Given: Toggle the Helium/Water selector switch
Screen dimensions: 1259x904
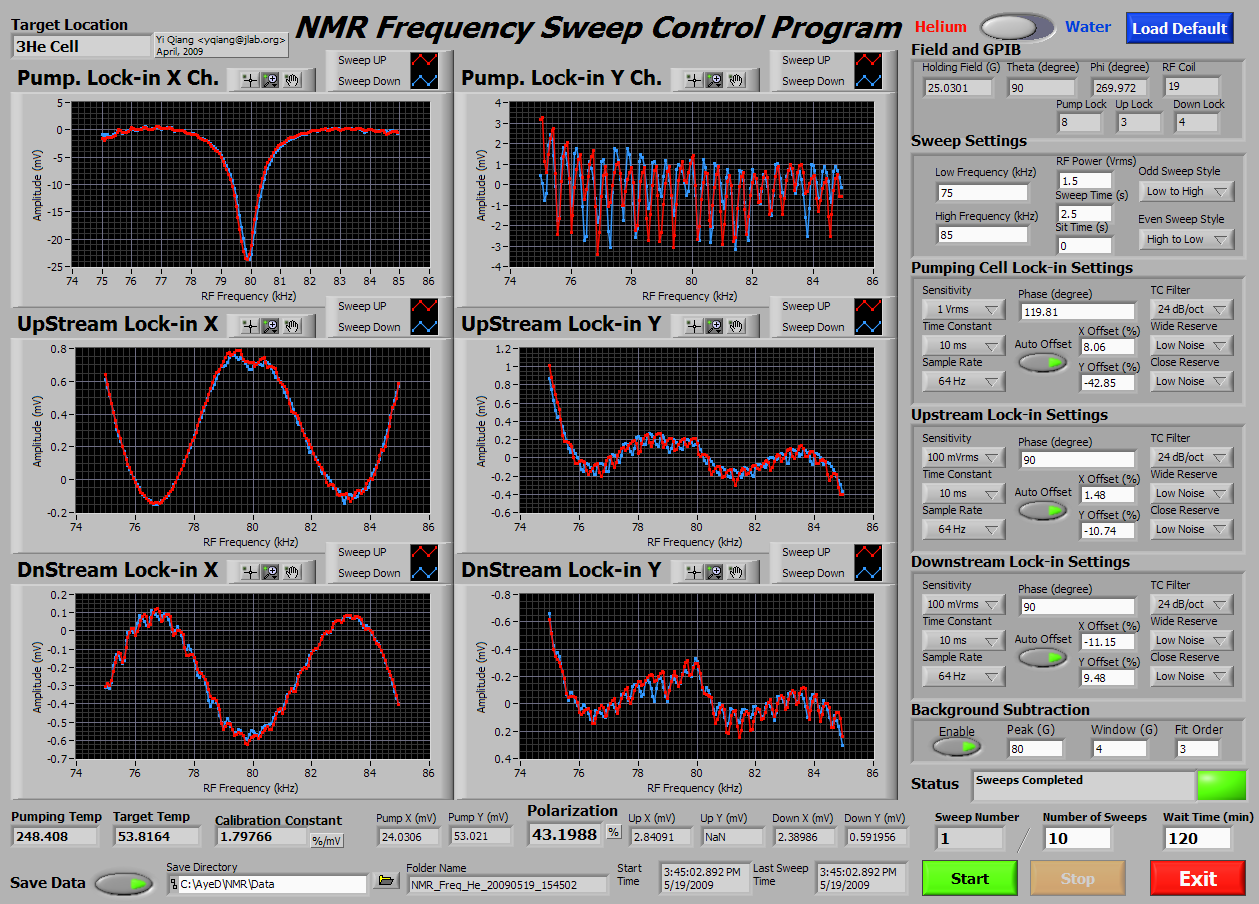Looking at the screenshot, I should pos(1017,27).
